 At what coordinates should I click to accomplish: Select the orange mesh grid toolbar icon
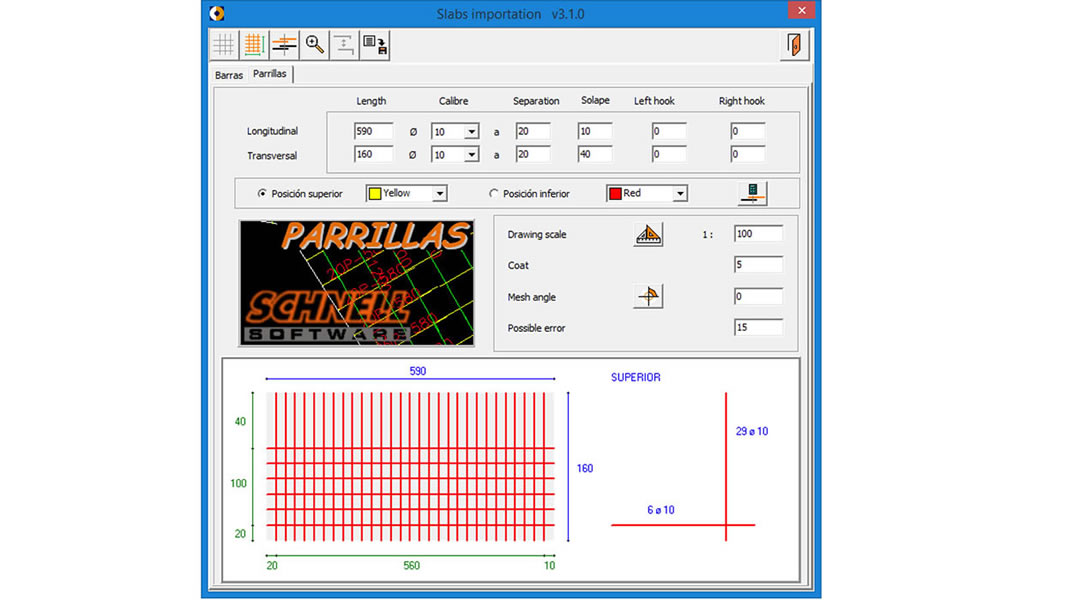[254, 45]
